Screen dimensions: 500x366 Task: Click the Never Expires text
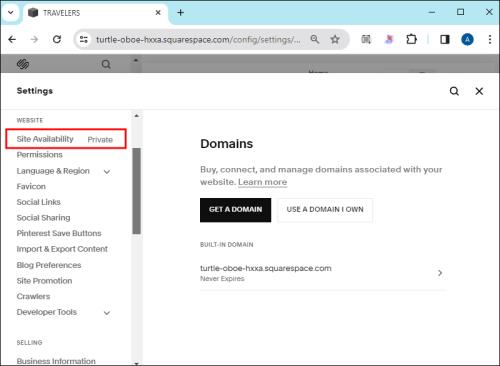click(x=222, y=279)
